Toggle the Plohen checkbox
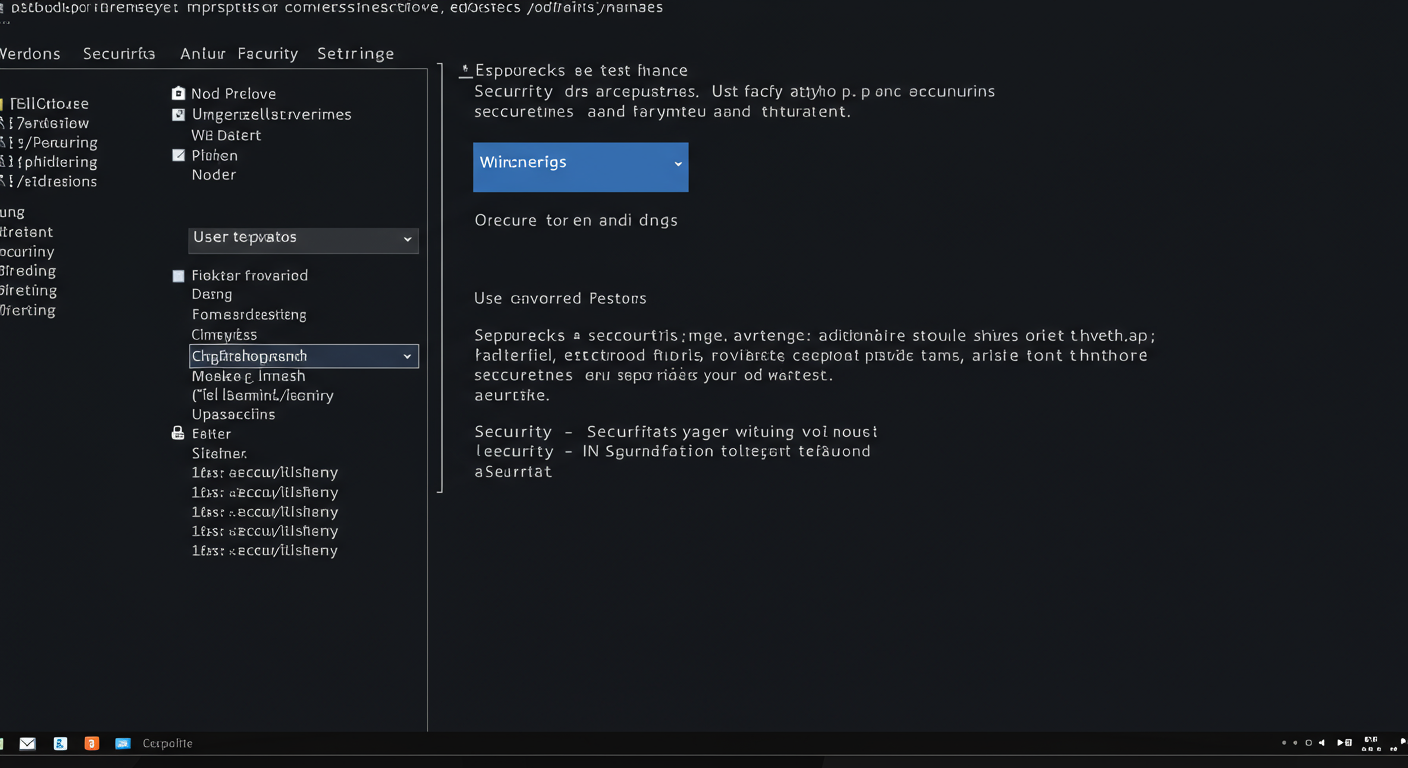Screen dimensions: 1408x768 [178, 155]
